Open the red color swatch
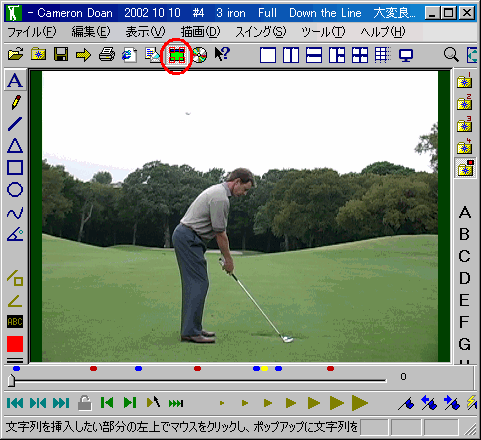This screenshot has height=440, width=481. tap(15, 344)
